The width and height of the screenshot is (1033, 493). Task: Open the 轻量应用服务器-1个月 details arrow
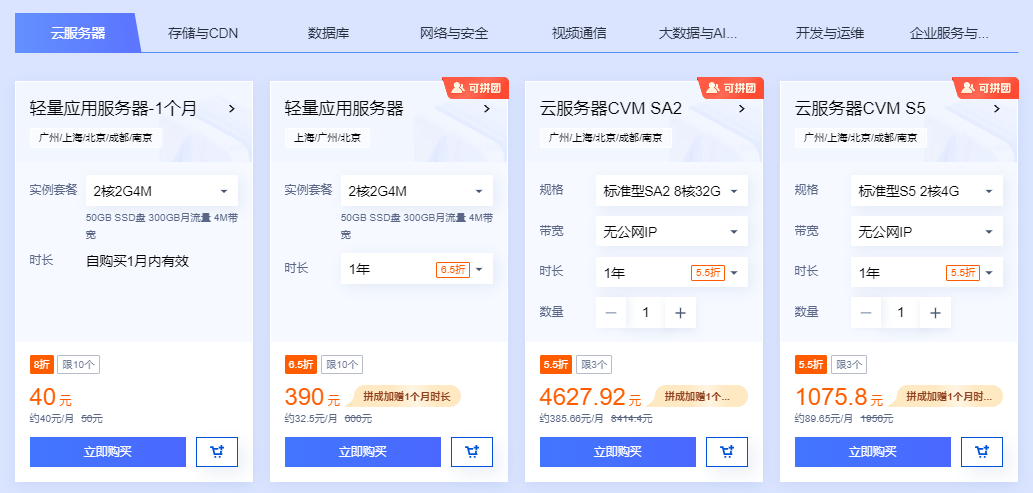(232, 109)
